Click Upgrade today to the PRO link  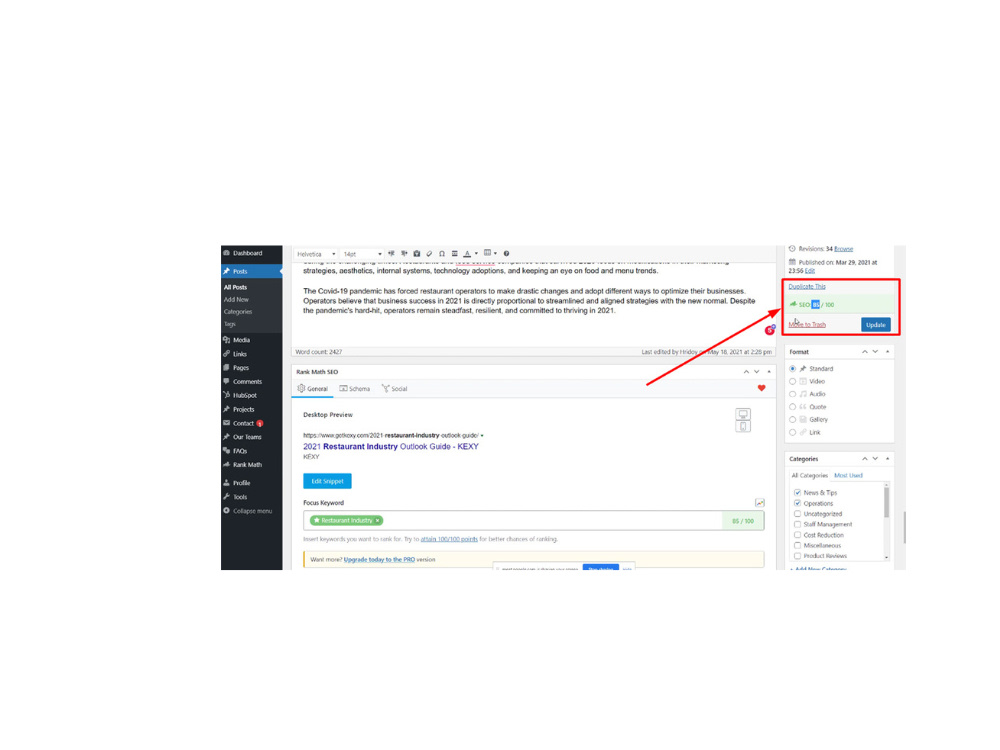coord(379,559)
